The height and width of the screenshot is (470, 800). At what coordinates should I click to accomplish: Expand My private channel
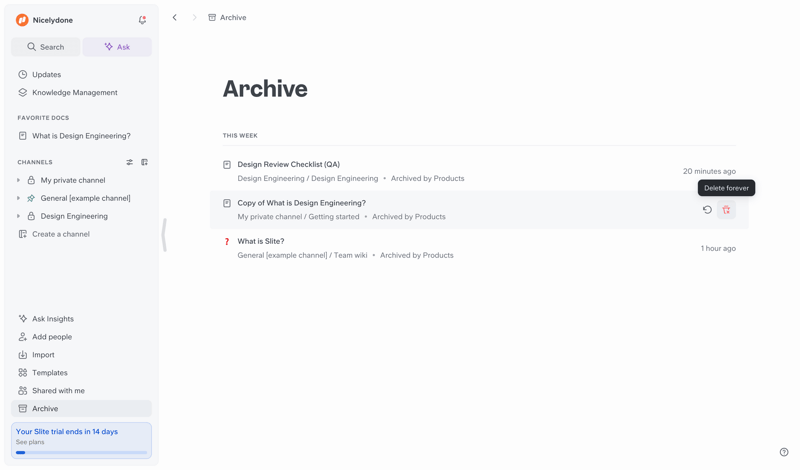[18, 180]
